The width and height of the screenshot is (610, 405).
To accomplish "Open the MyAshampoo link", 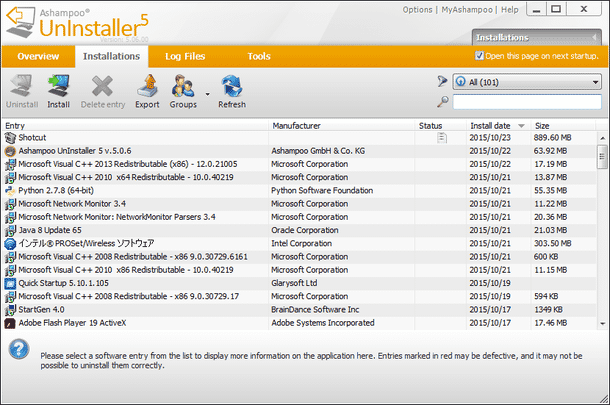I will pyautogui.click(x=466, y=10).
